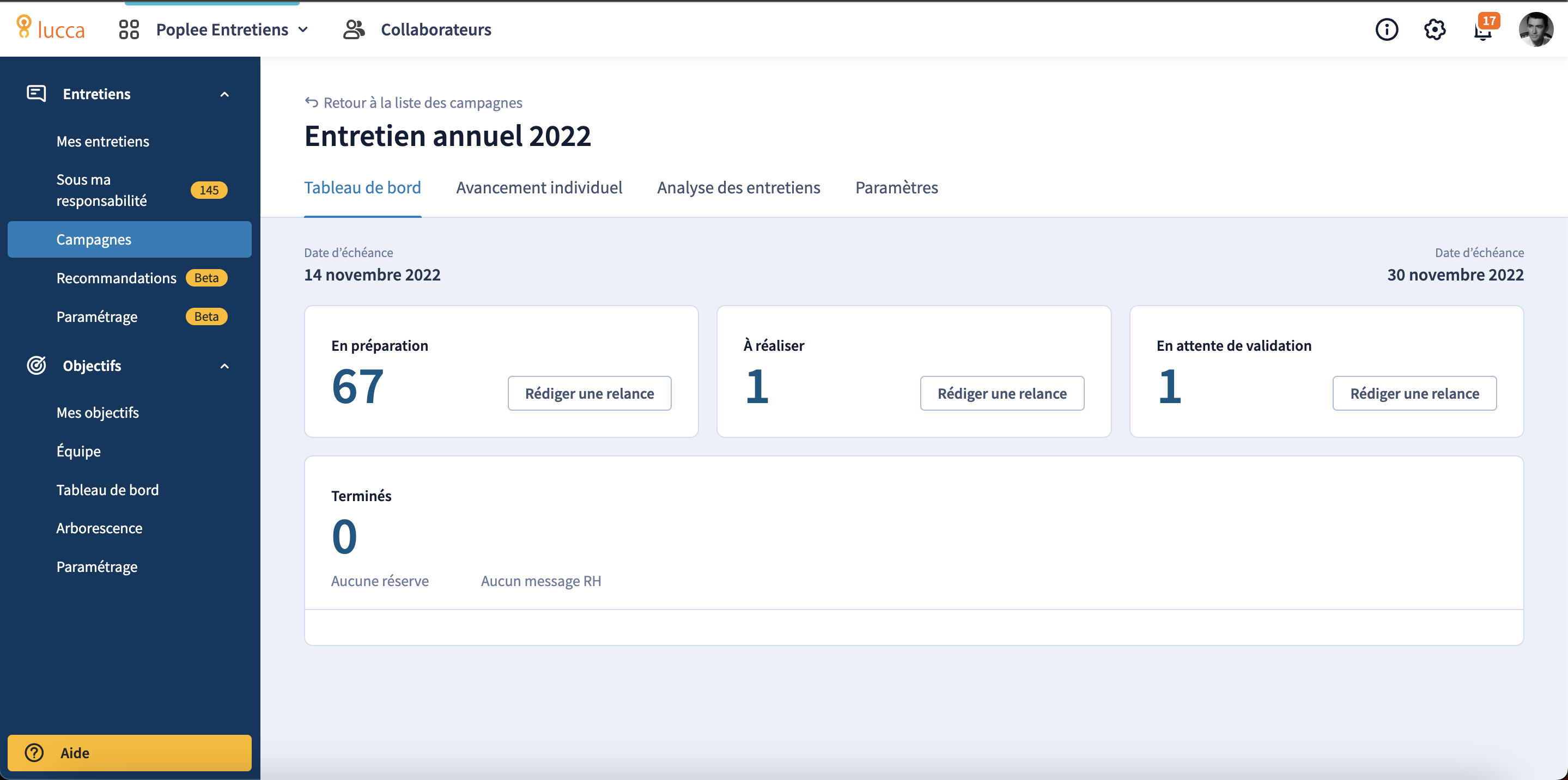1568x780 pixels.
Task: Collapse the Entretiens section chevron
Action: 224,94
